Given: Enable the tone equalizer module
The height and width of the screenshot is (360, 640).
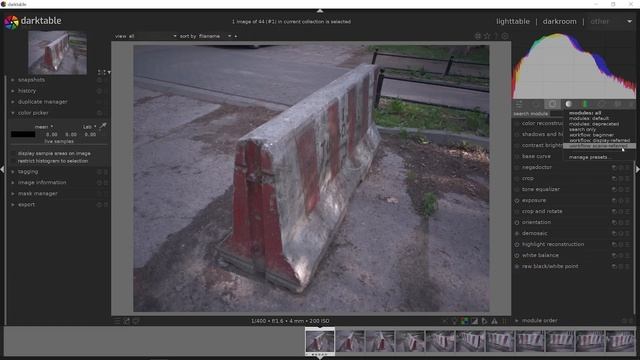Looking at the screenshot, I should (x=517, y=189).
